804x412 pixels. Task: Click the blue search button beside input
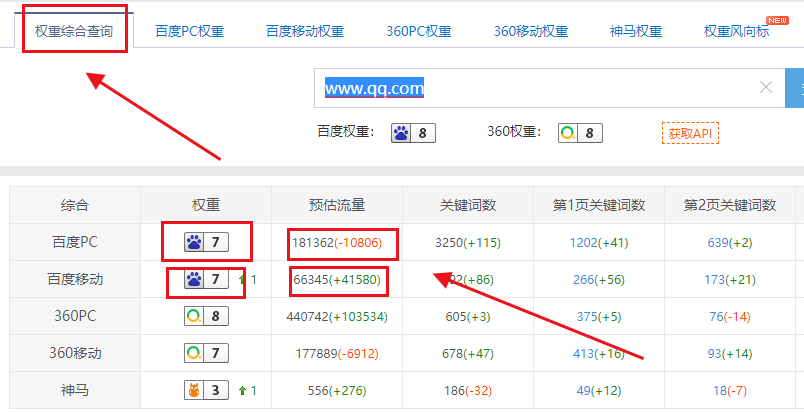coord(795,88)
